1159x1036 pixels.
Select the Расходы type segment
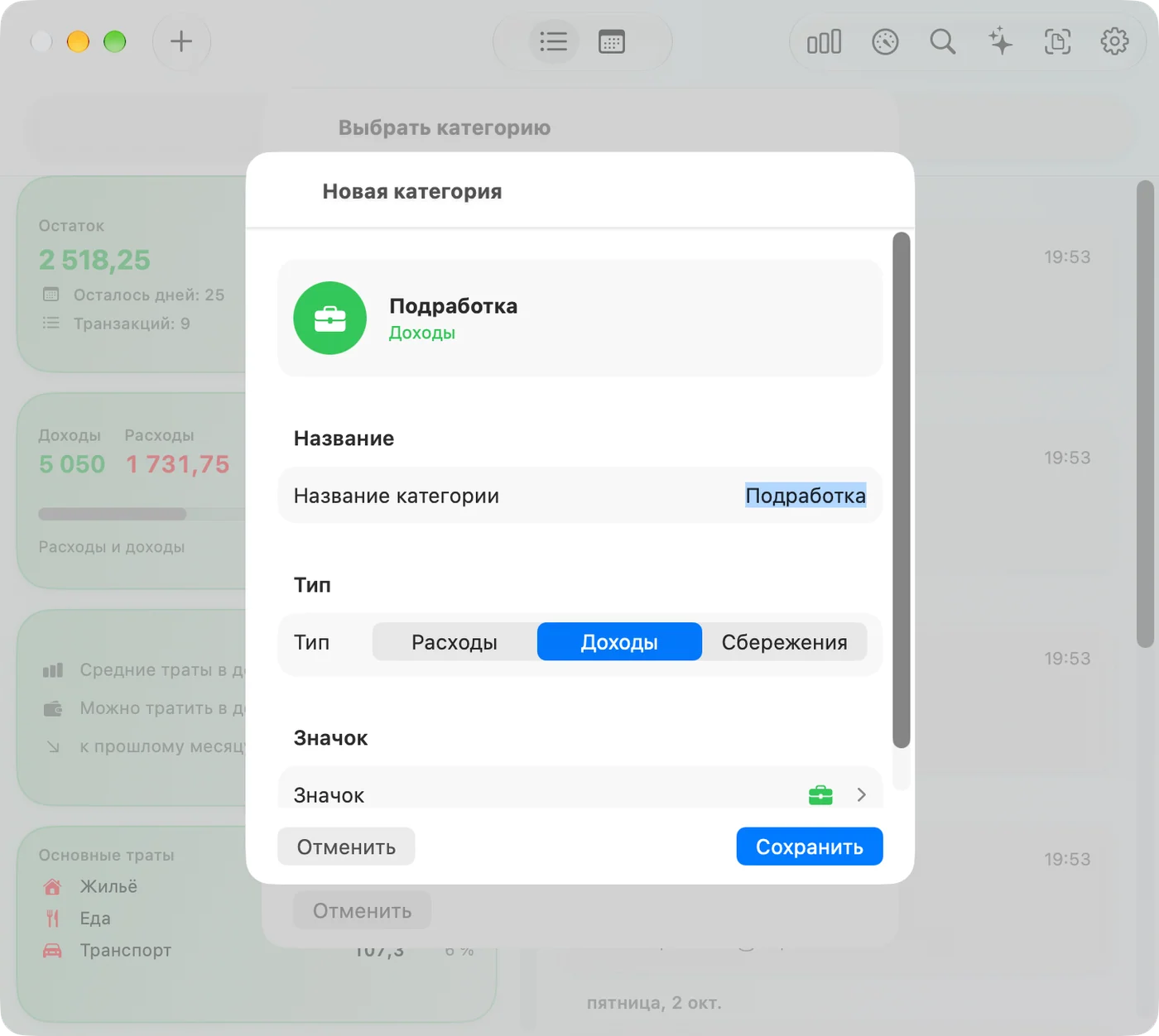click(x=454, y=642)
